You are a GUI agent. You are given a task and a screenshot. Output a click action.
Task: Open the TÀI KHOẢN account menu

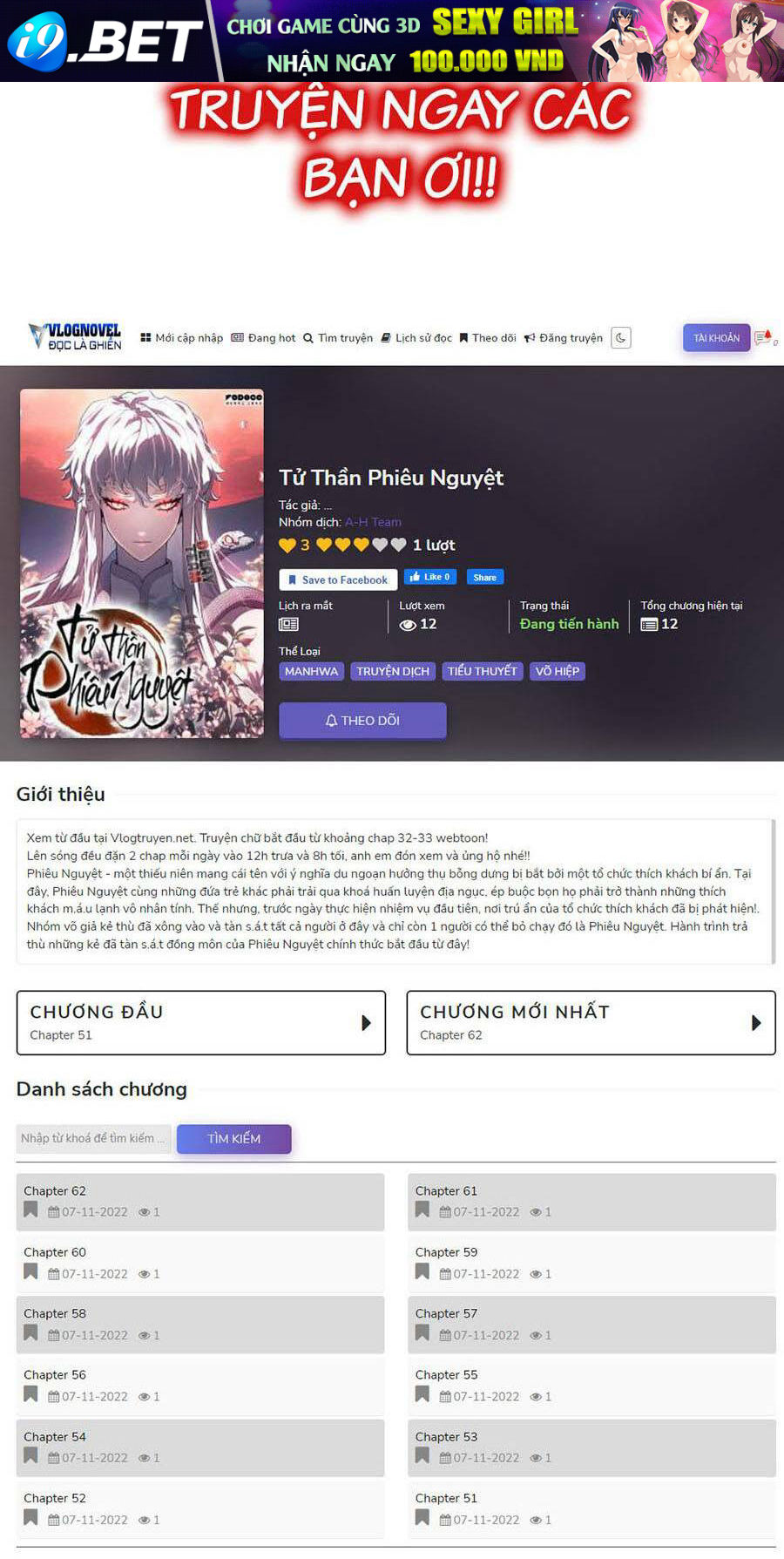click(x=716, y=338)
